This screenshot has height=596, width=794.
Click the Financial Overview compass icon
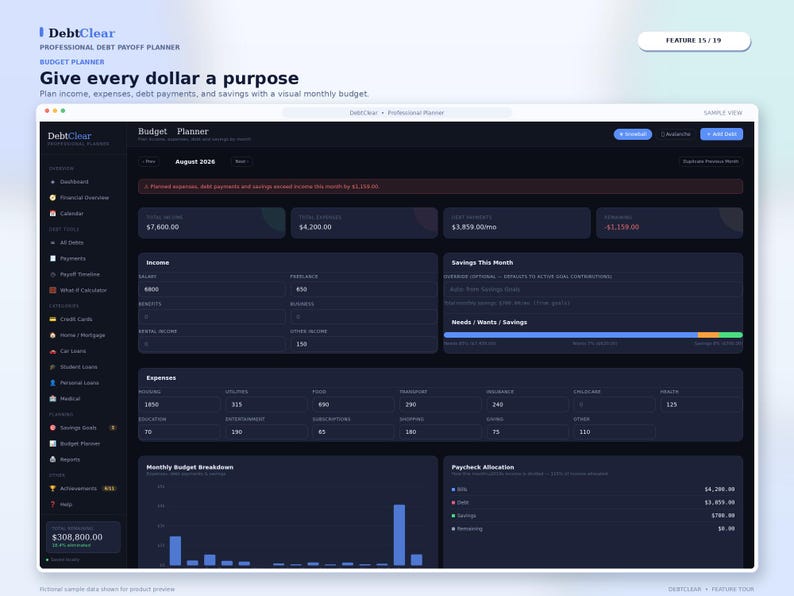pyautogui.click(x=53, y=197)
